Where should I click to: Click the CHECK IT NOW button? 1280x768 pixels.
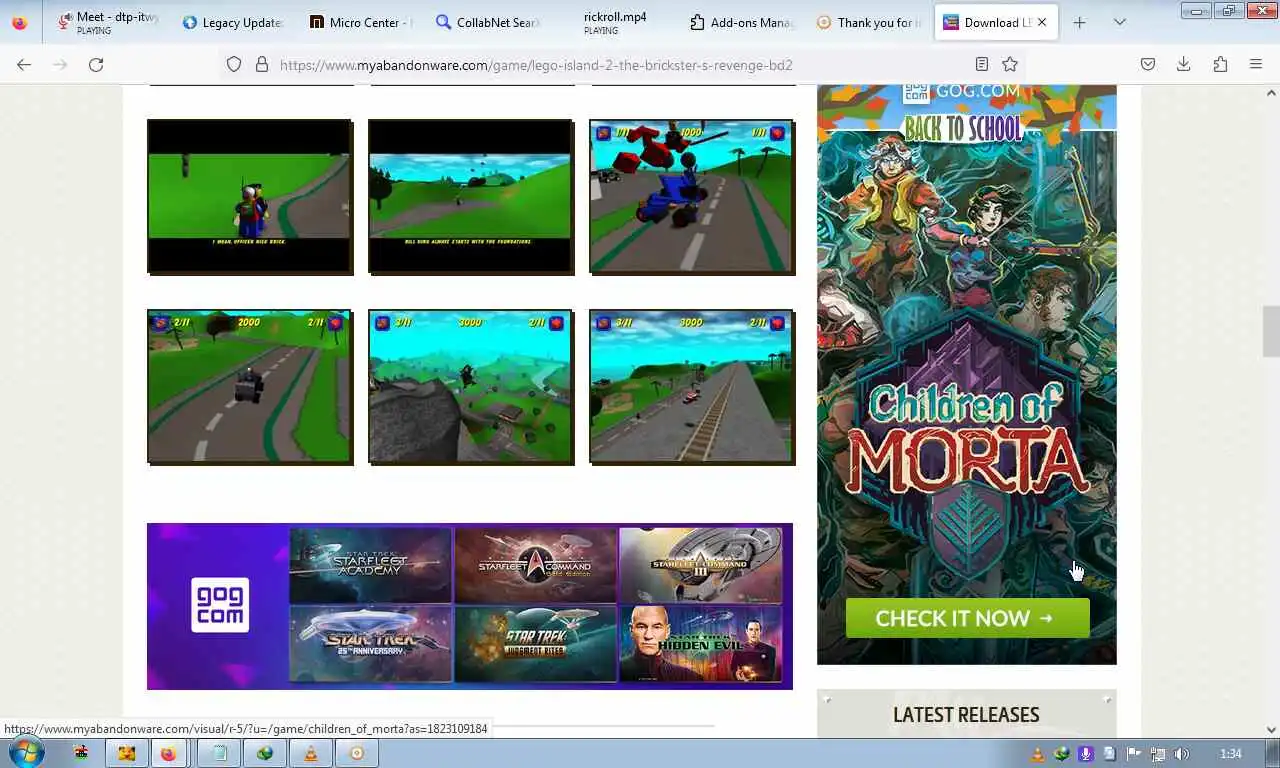pyautogui.click(x=967, y=618)
